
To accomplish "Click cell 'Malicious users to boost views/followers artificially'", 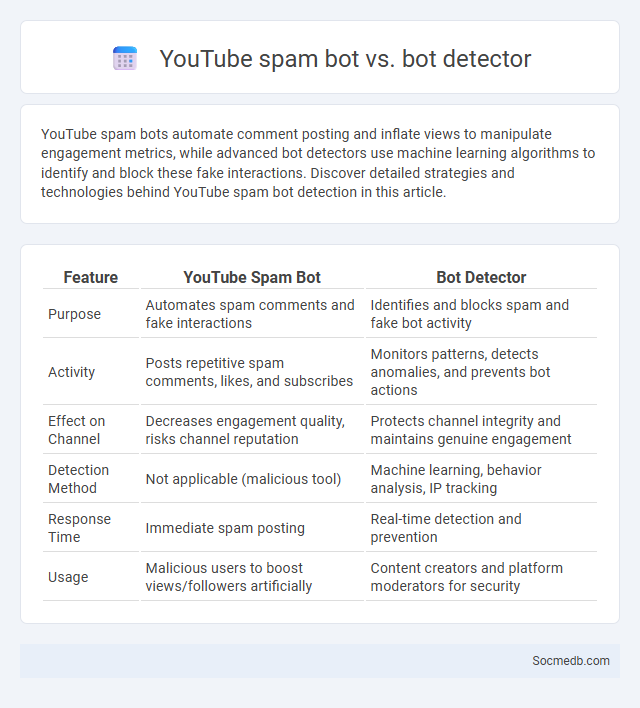I will click(x=229, y=577).
